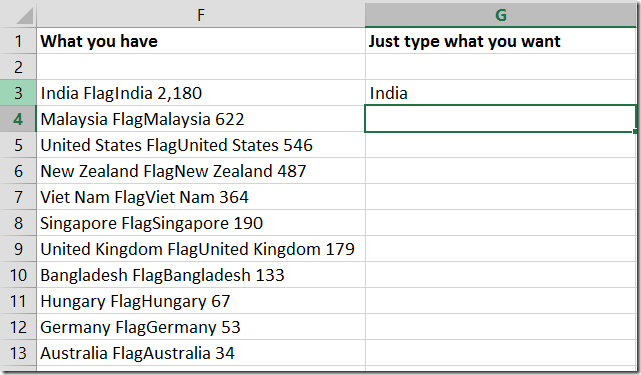The height and width of the screenshot is (375, 641).
Task: Select cell 'India FlagIndia 2,180'
Action: [x=201, y=93]
